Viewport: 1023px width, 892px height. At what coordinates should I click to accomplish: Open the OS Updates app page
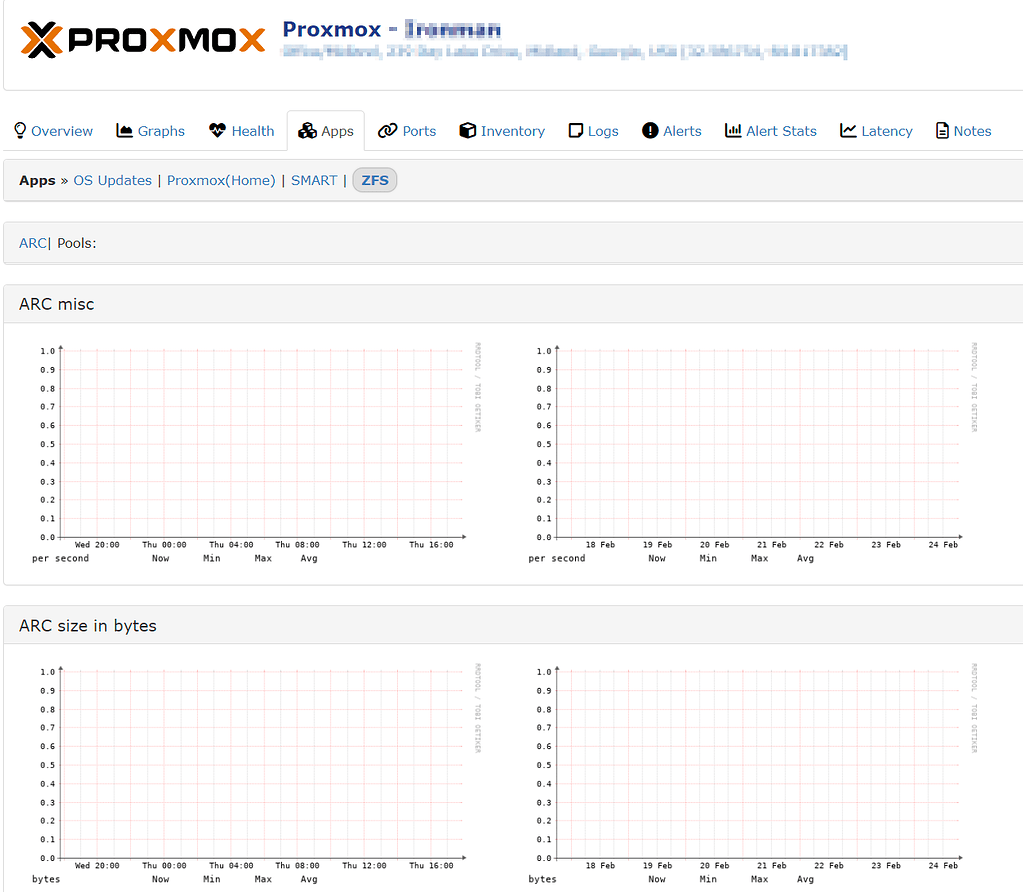(112, 180)
